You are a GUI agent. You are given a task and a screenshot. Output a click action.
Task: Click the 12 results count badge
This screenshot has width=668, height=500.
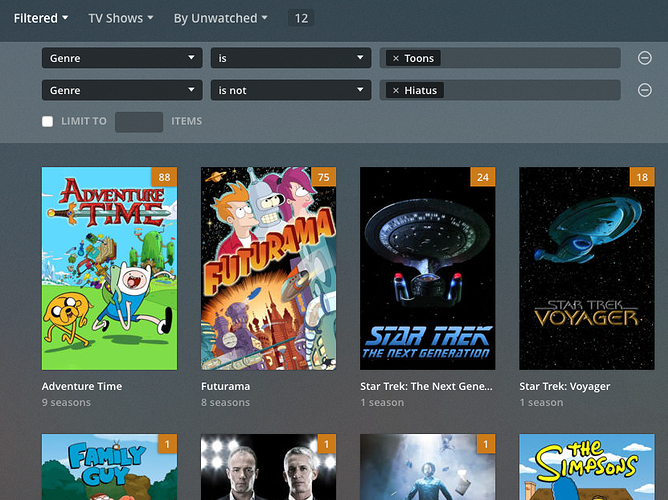(x=301, y=18)
